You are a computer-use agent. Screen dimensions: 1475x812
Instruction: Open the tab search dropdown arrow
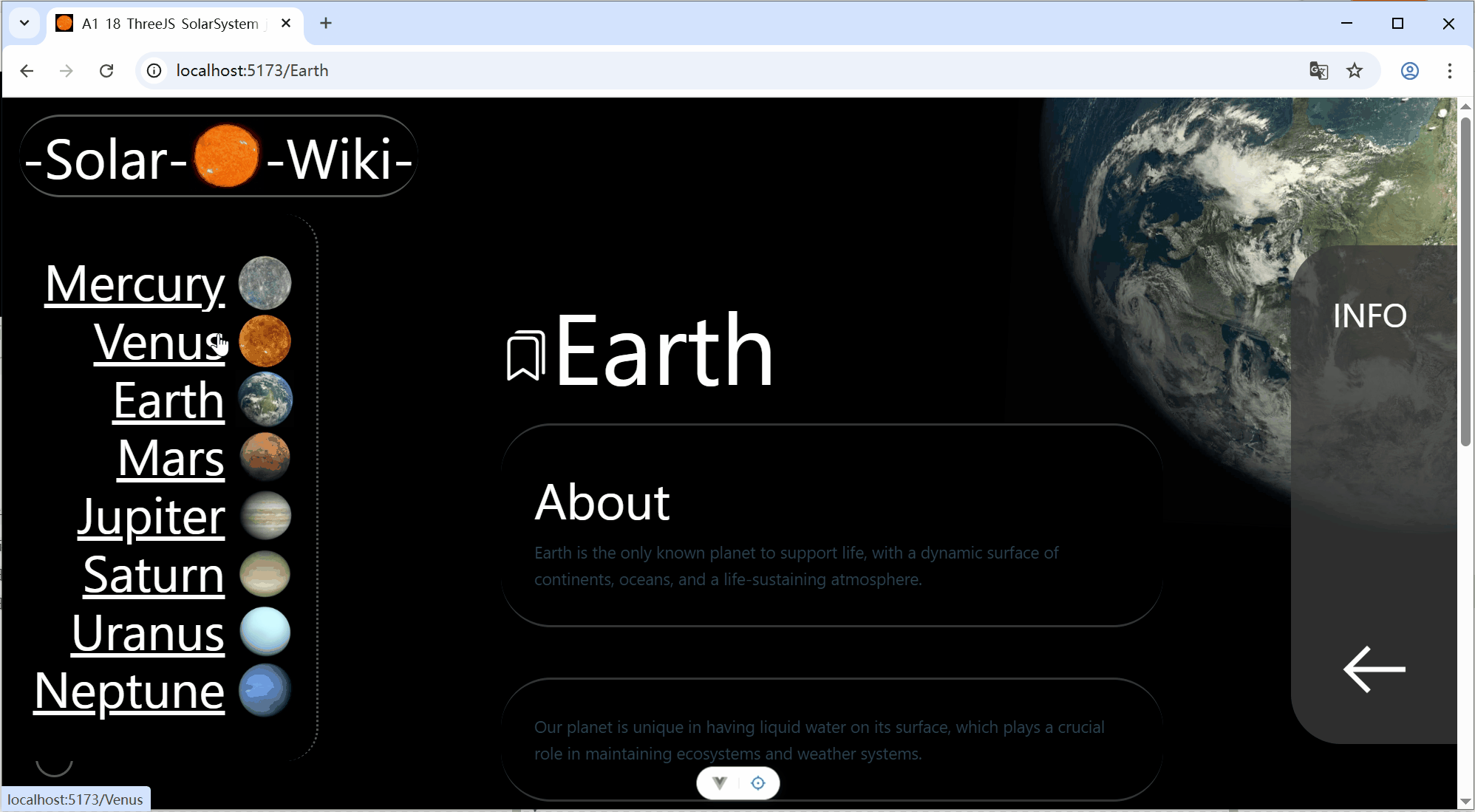point(24,23)
